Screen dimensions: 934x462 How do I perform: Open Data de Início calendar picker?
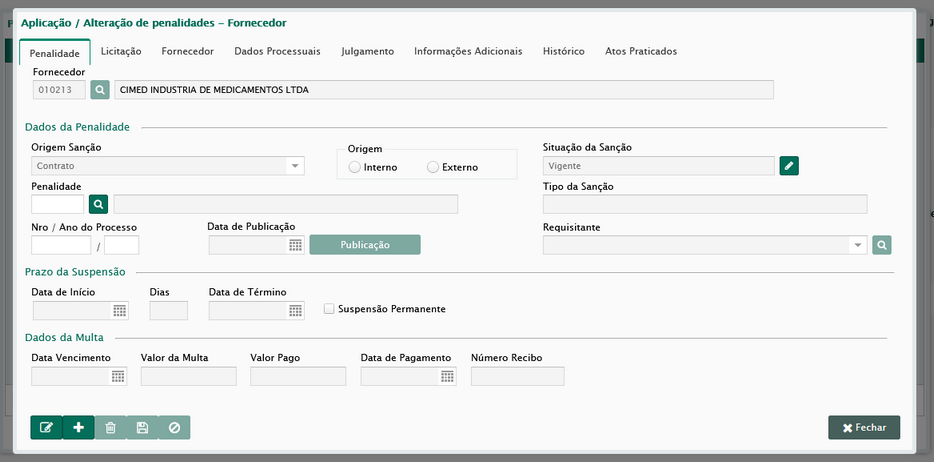[120, 311]
